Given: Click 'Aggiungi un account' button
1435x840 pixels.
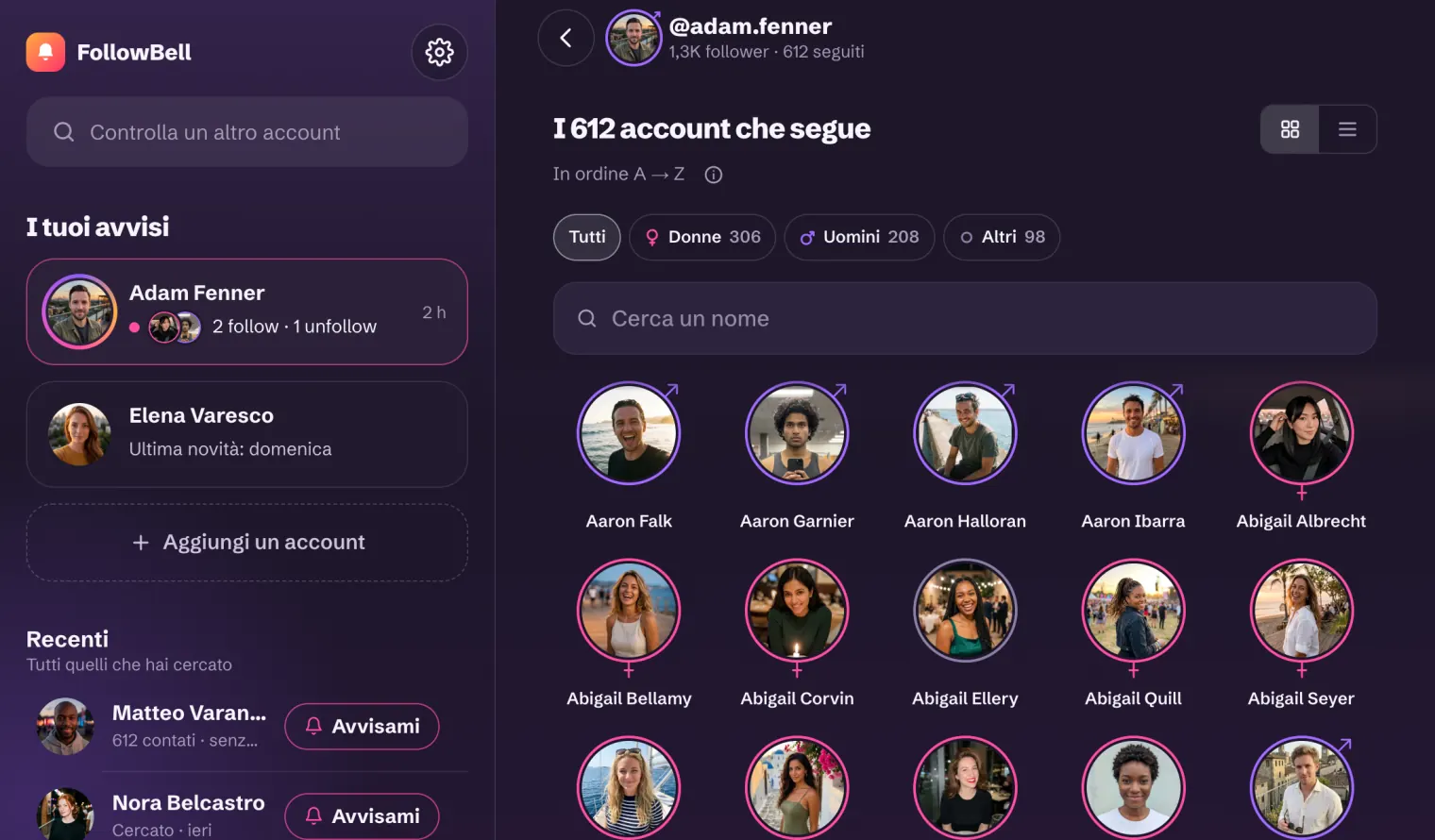Looking at the screenshot, I should (247, 543).
